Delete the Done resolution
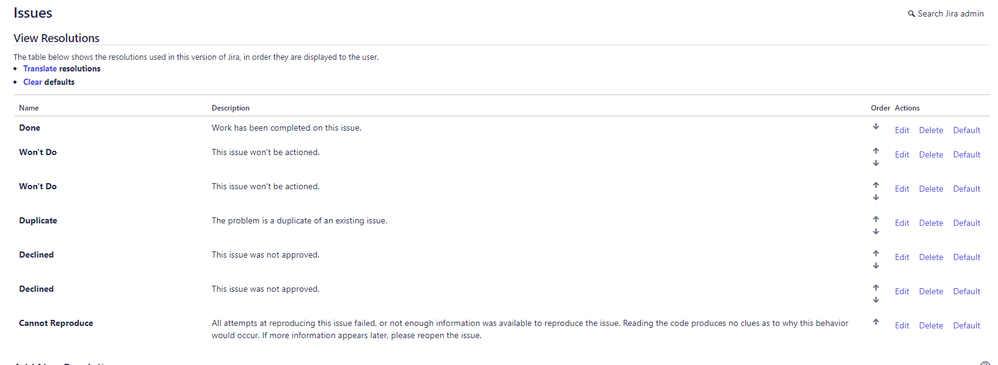This screenshot has height=365, width=998. [x=931, y=131]
